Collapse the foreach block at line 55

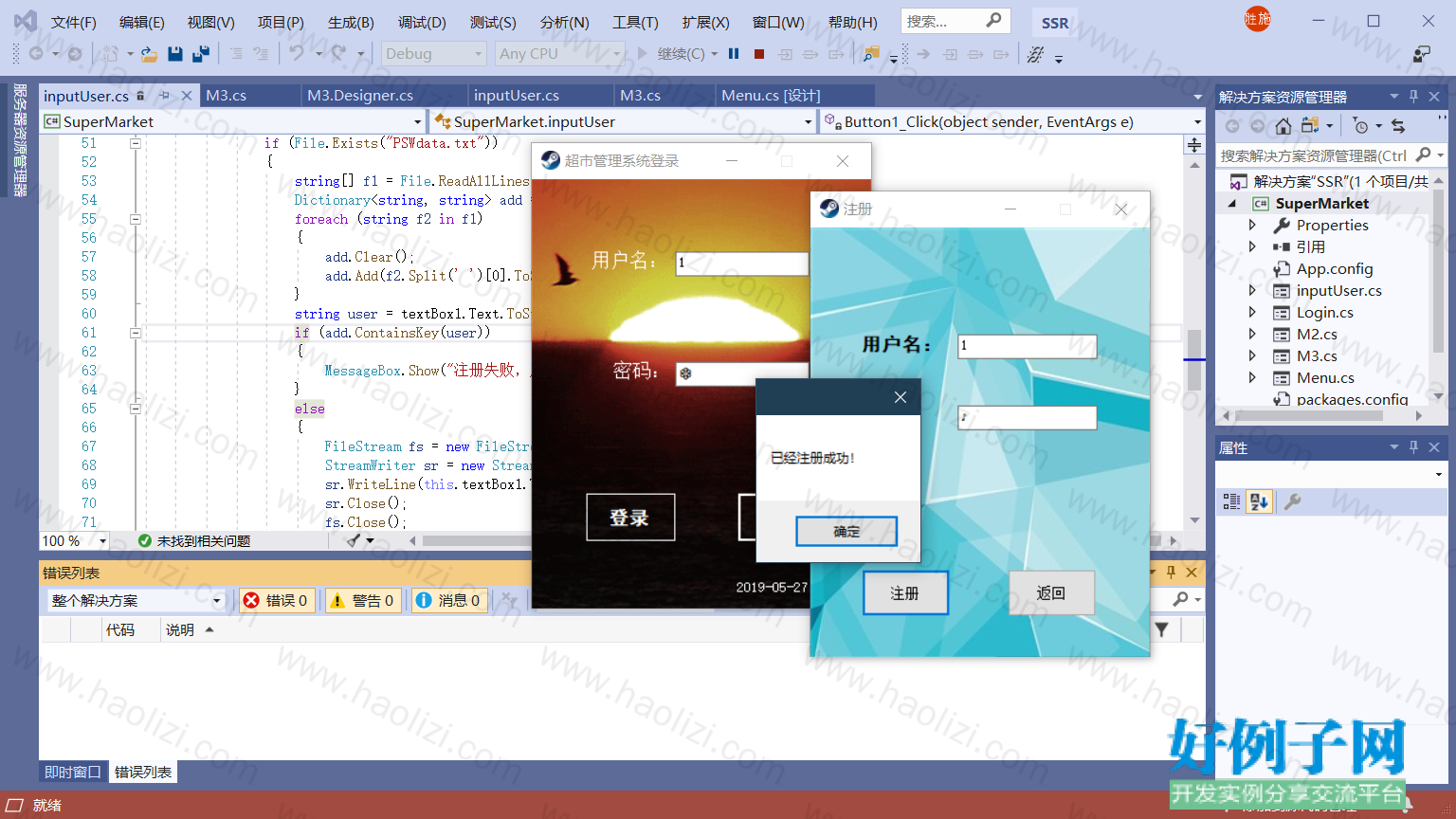click(x=136, y=219)
